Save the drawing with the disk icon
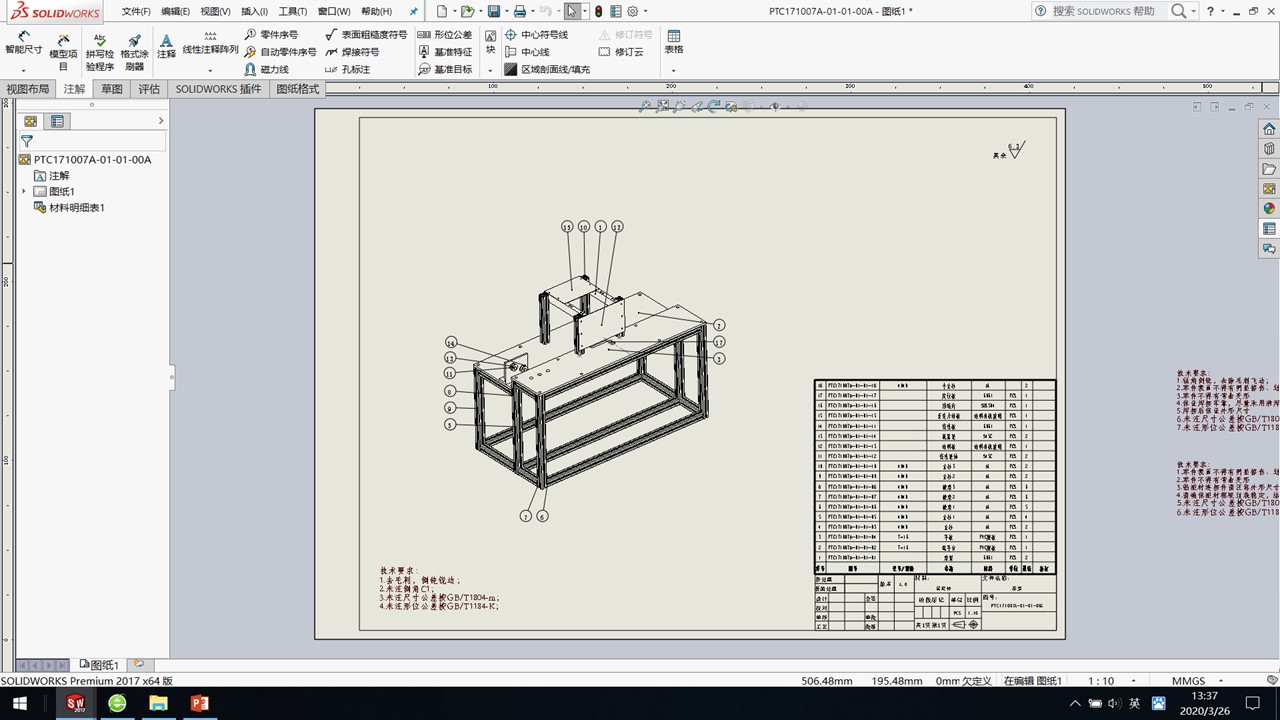The width and height of the screenshot is (1280, 720). coord(493,11)
